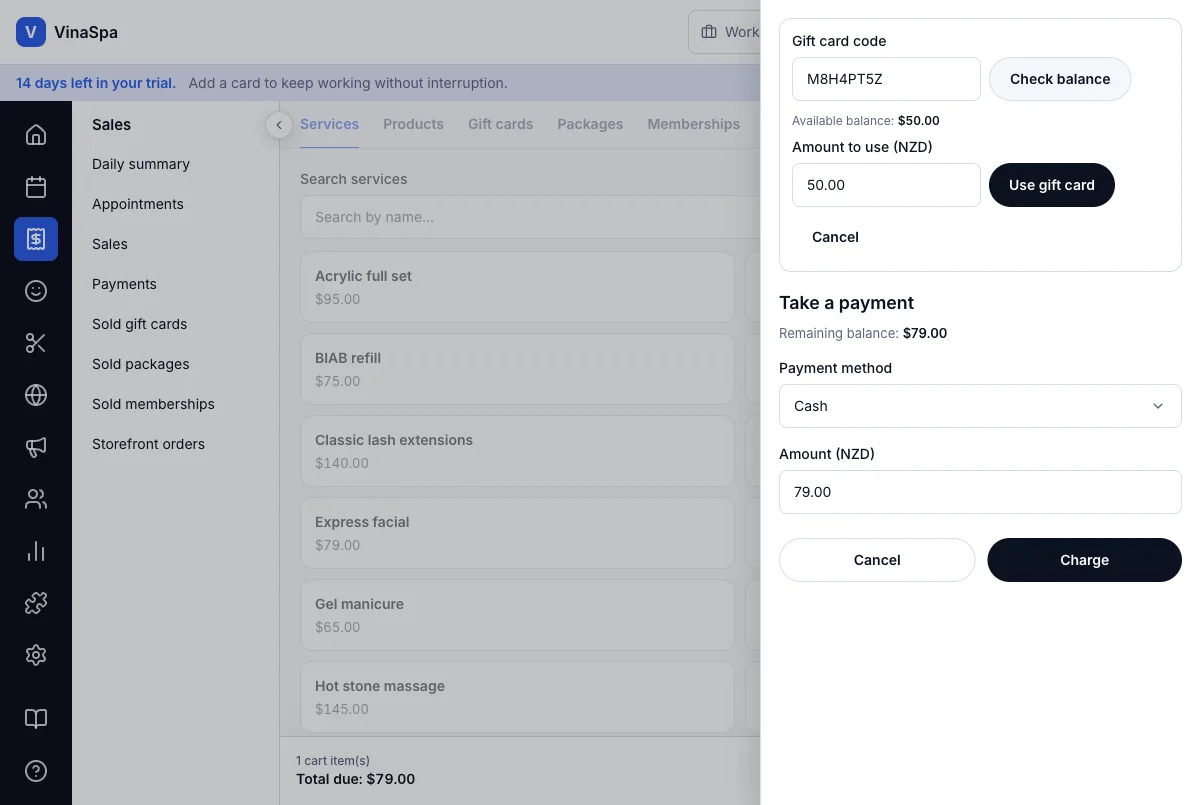Viewport: 1200px width, 805px height.
Task: Open Appointments in Sales menu
Action: 138,204
